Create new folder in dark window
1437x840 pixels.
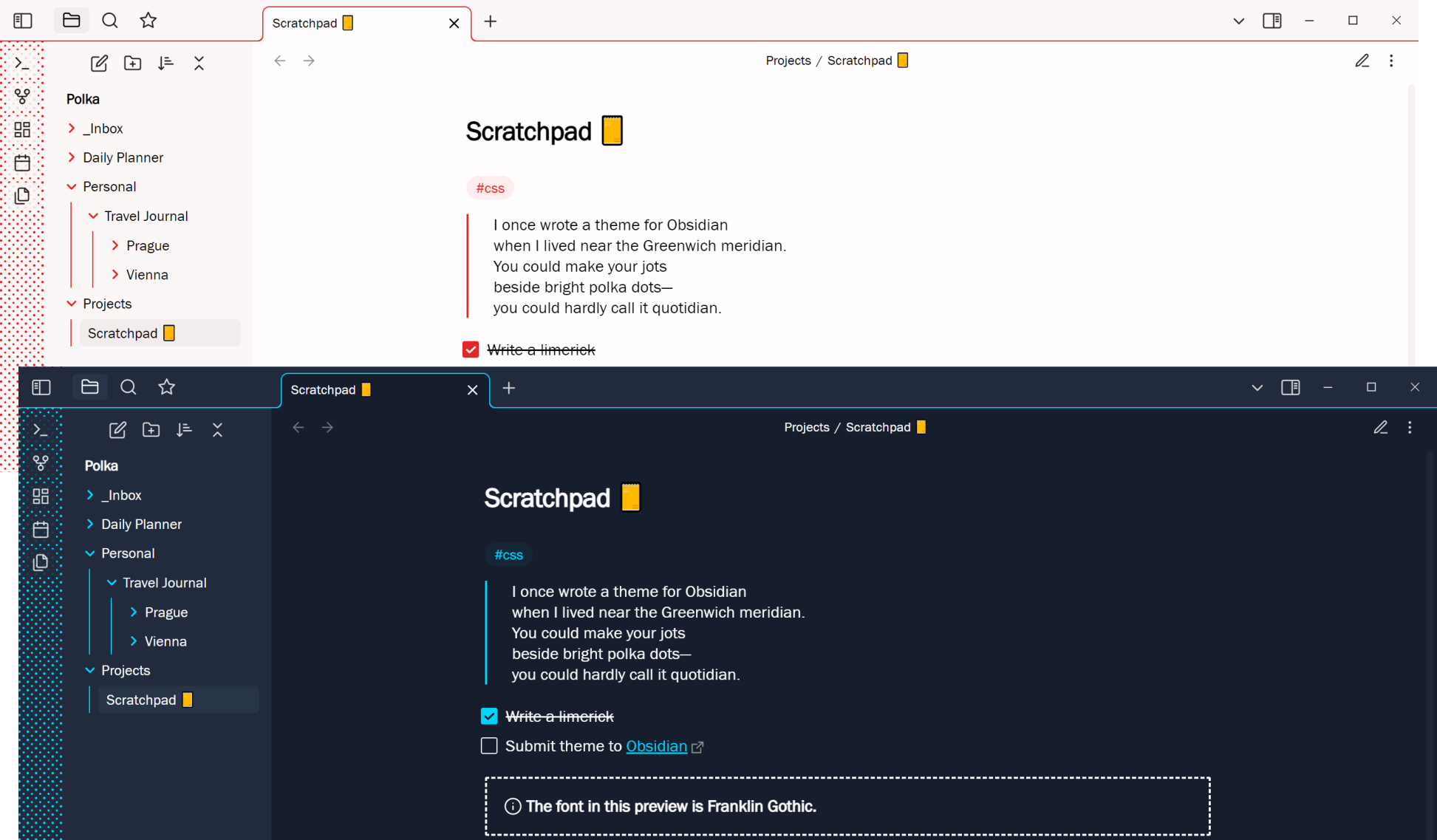click(151, 430)
